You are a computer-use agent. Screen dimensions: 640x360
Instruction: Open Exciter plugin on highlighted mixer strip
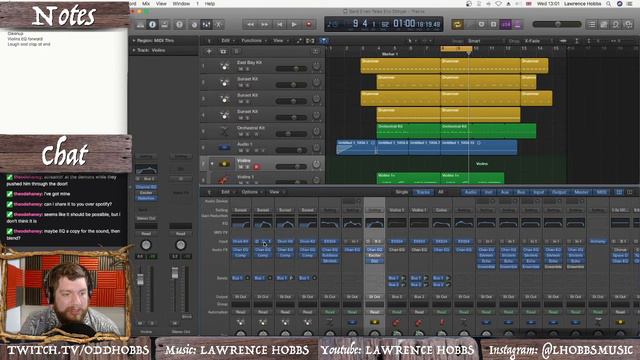(x=374, y=255)
